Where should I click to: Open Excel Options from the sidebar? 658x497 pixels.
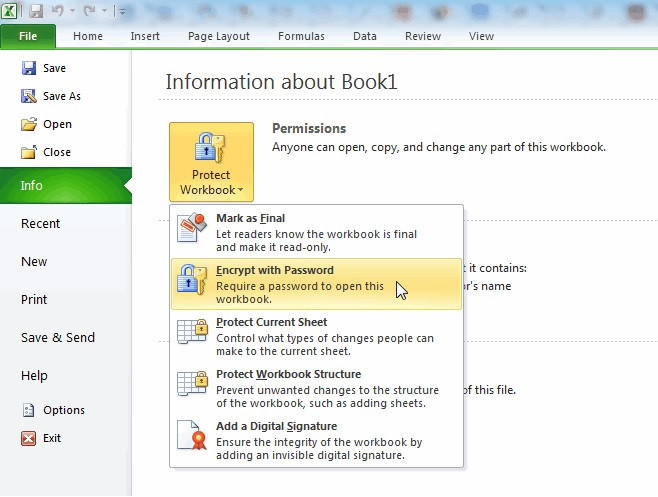[63, 410]
